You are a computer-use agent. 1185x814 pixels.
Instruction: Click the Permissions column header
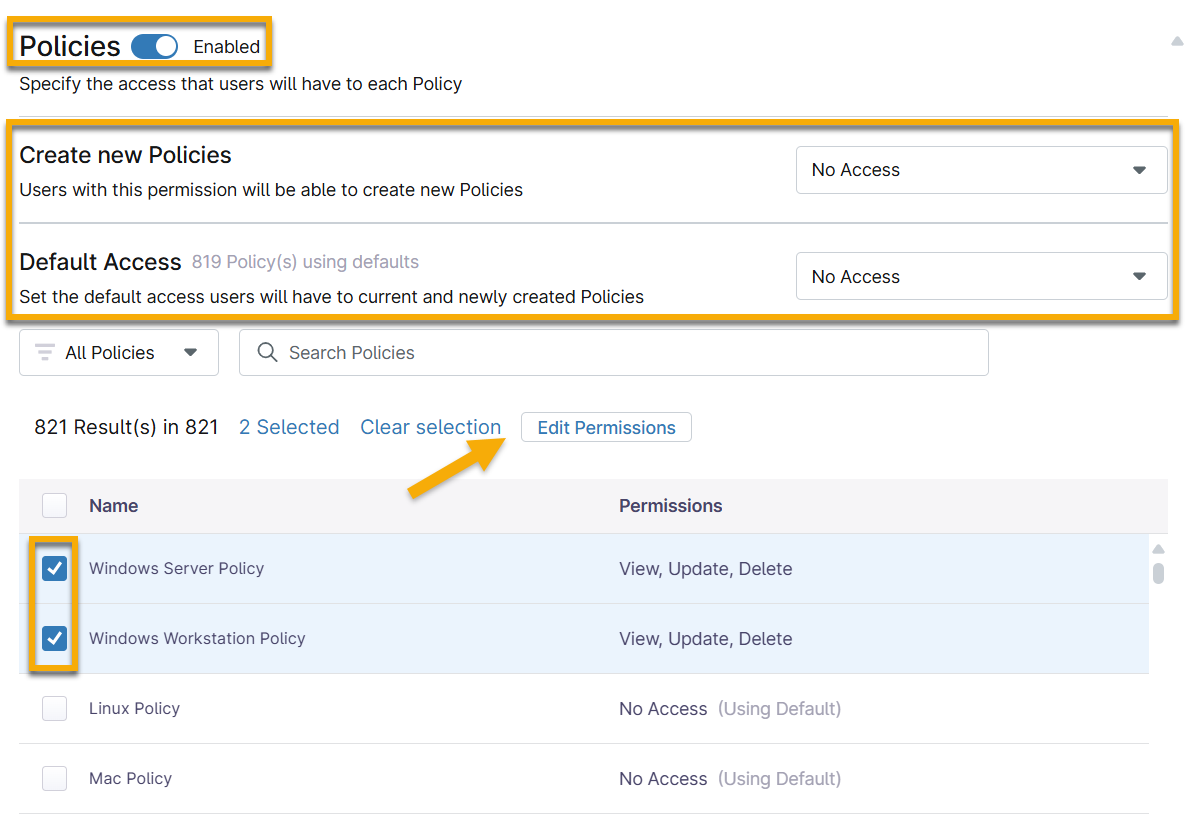(670, 506)
